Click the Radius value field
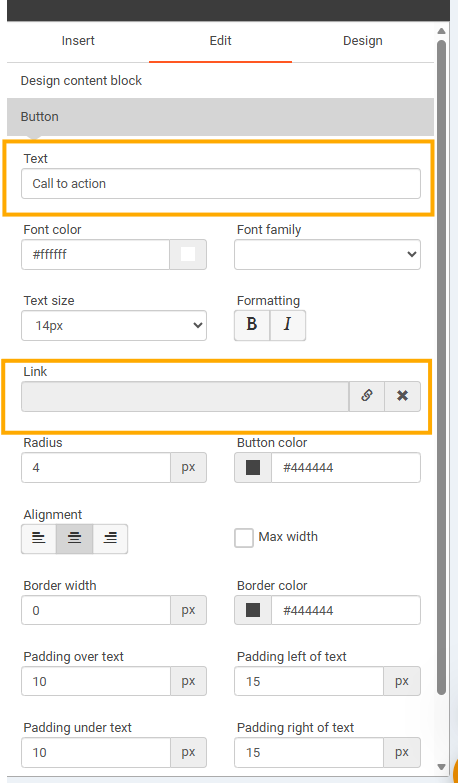Viewport: 458px width, 783px height. tap(96, 467)
